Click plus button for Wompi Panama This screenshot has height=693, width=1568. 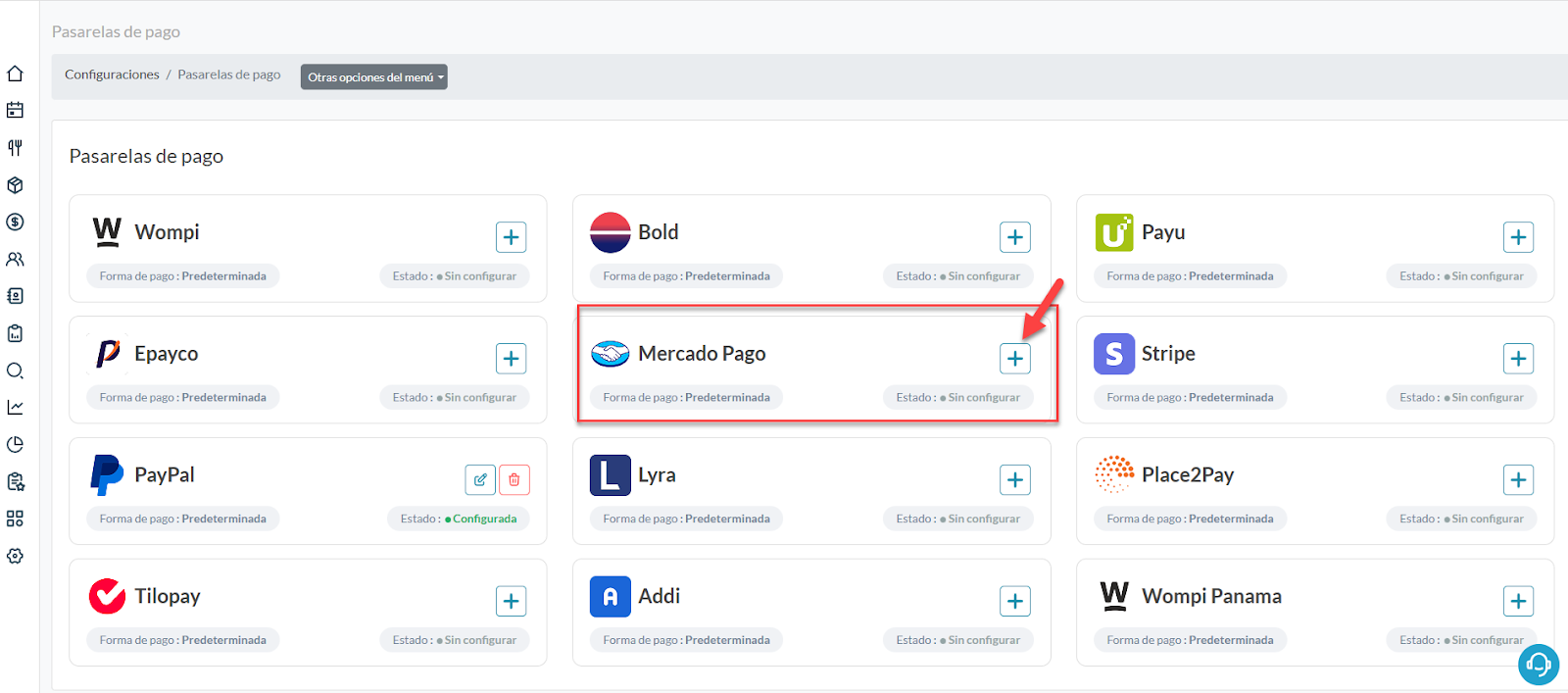tap(1518, 601)
